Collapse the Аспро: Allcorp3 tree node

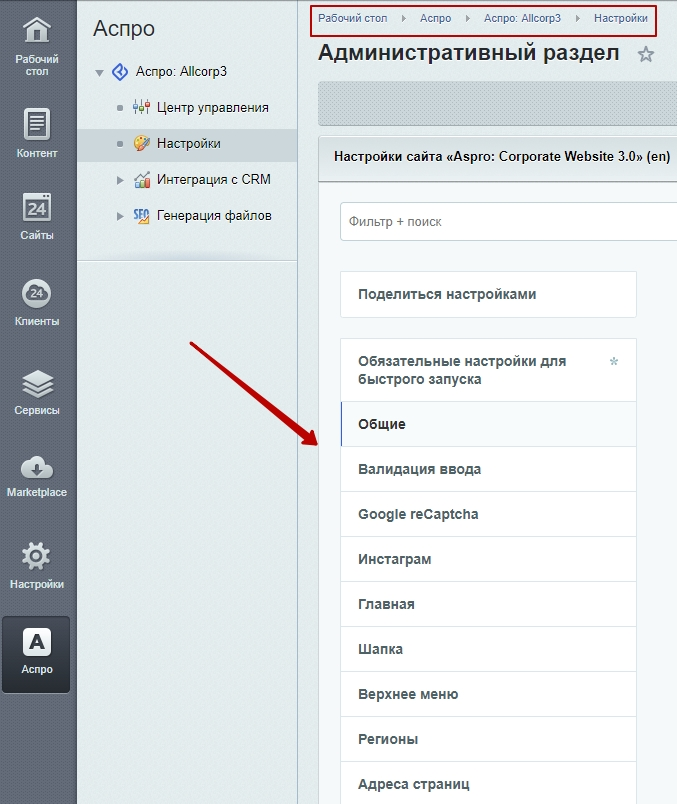coord(99,72)
